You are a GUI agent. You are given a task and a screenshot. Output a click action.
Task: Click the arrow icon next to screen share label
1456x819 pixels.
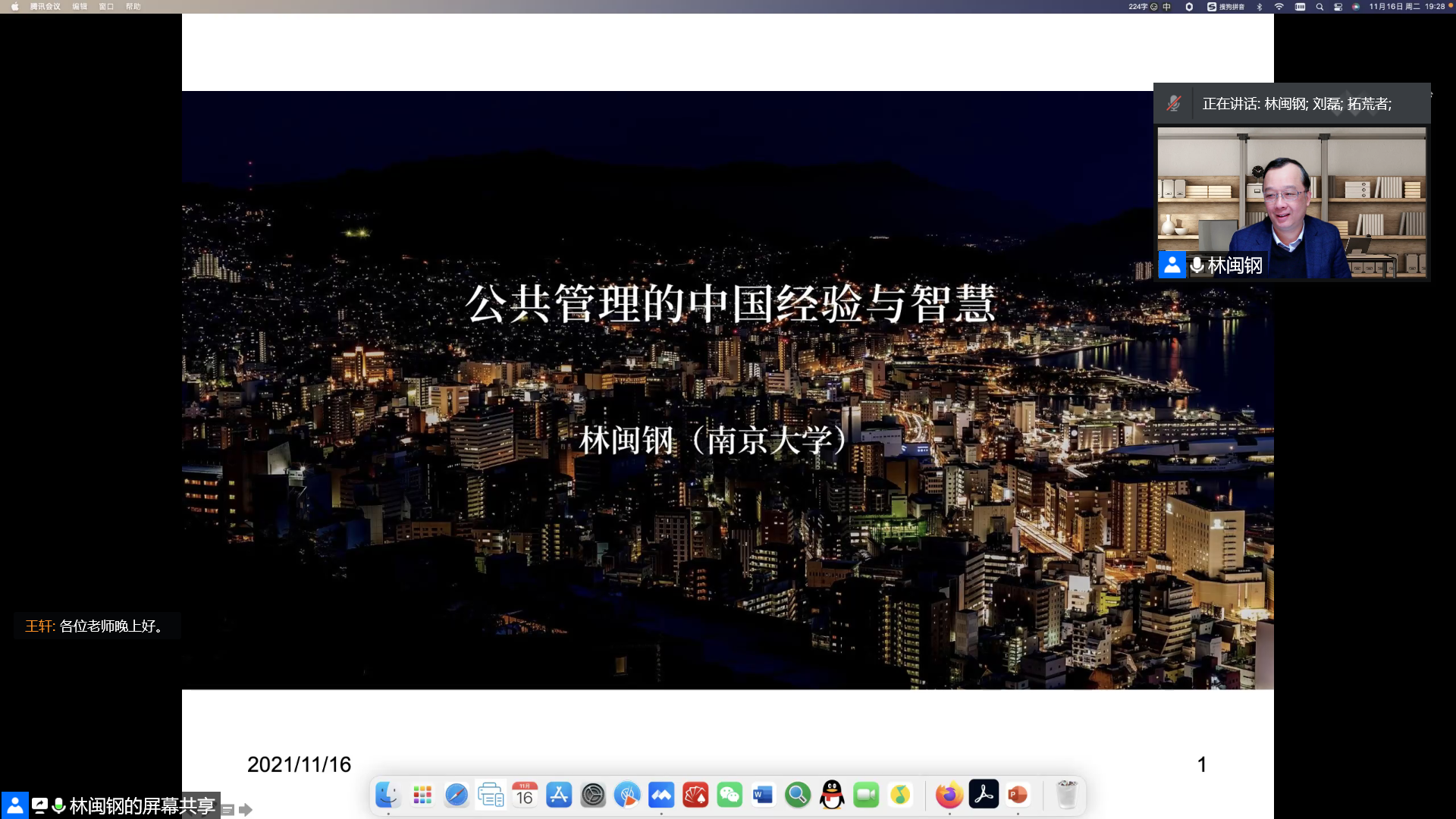point(246,810)
